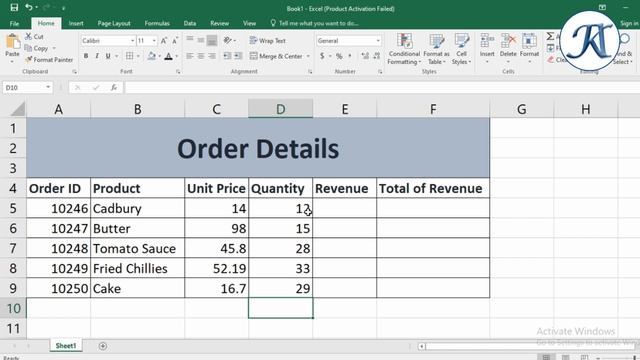The height and width of the screenshot is (360, 640).
Task: Click the Copy icon
Action: pyautogui.click(x=28, y=48)
